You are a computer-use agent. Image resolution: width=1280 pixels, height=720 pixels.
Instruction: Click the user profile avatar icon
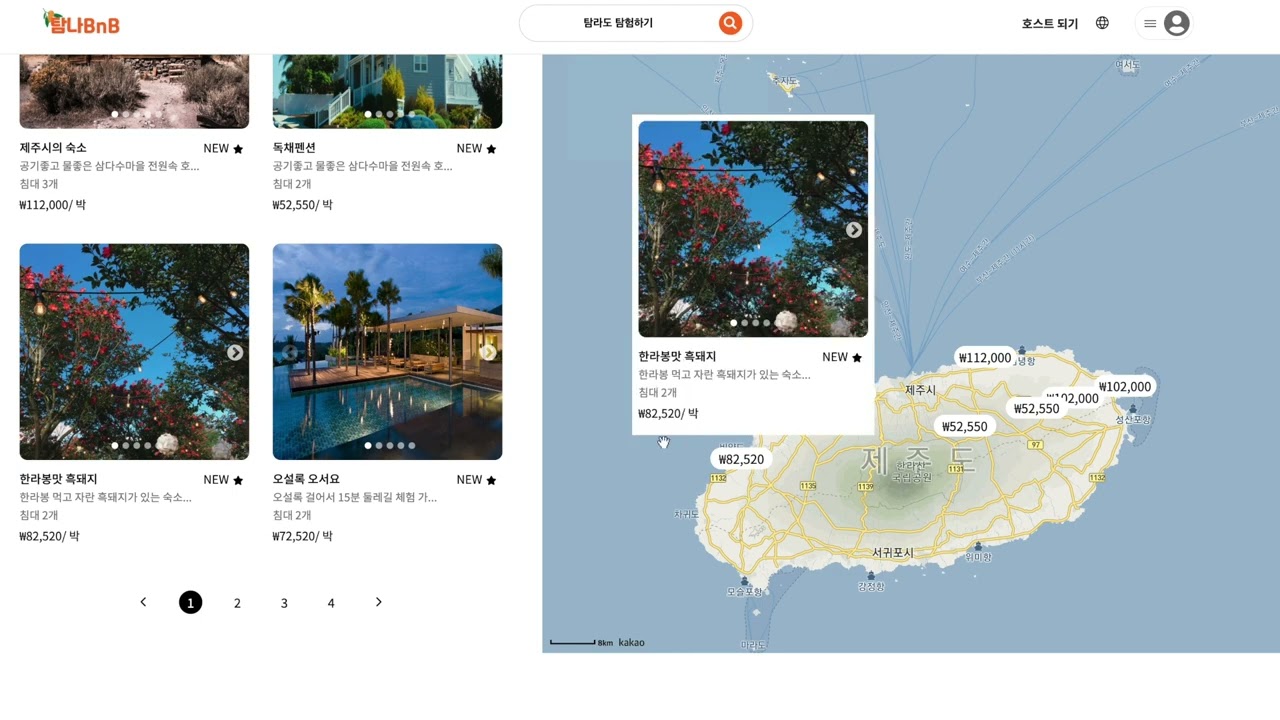tap(1177, 23)
